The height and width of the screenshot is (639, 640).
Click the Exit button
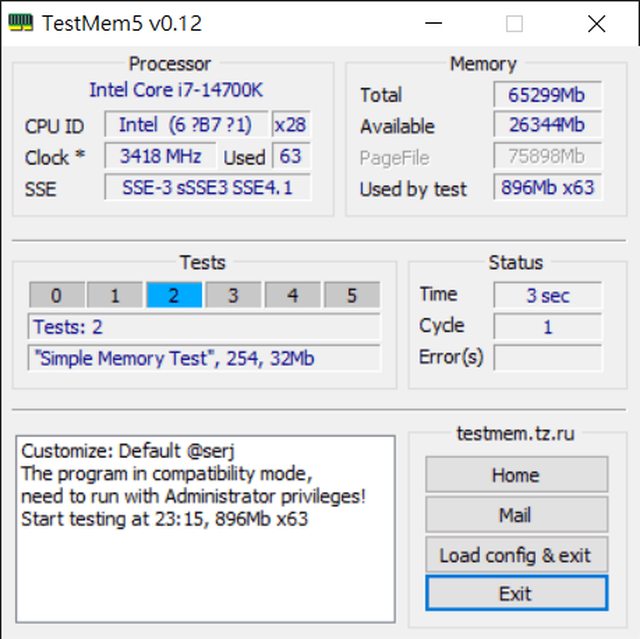[516, 594]
